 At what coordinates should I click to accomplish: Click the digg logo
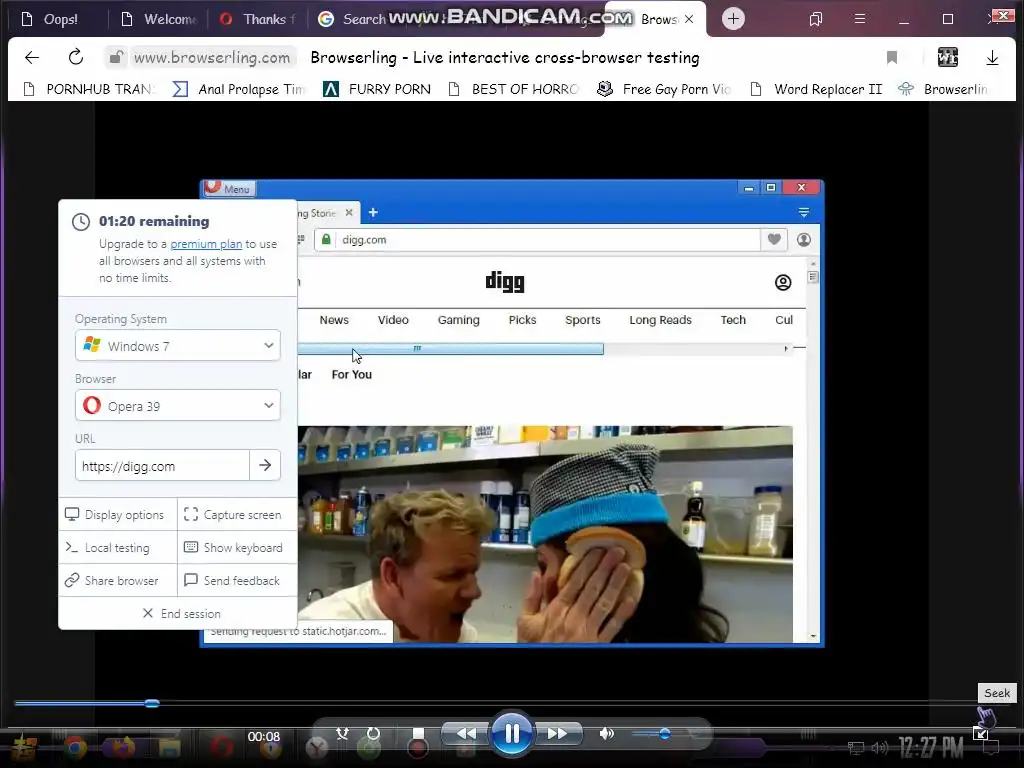(505, 281)
